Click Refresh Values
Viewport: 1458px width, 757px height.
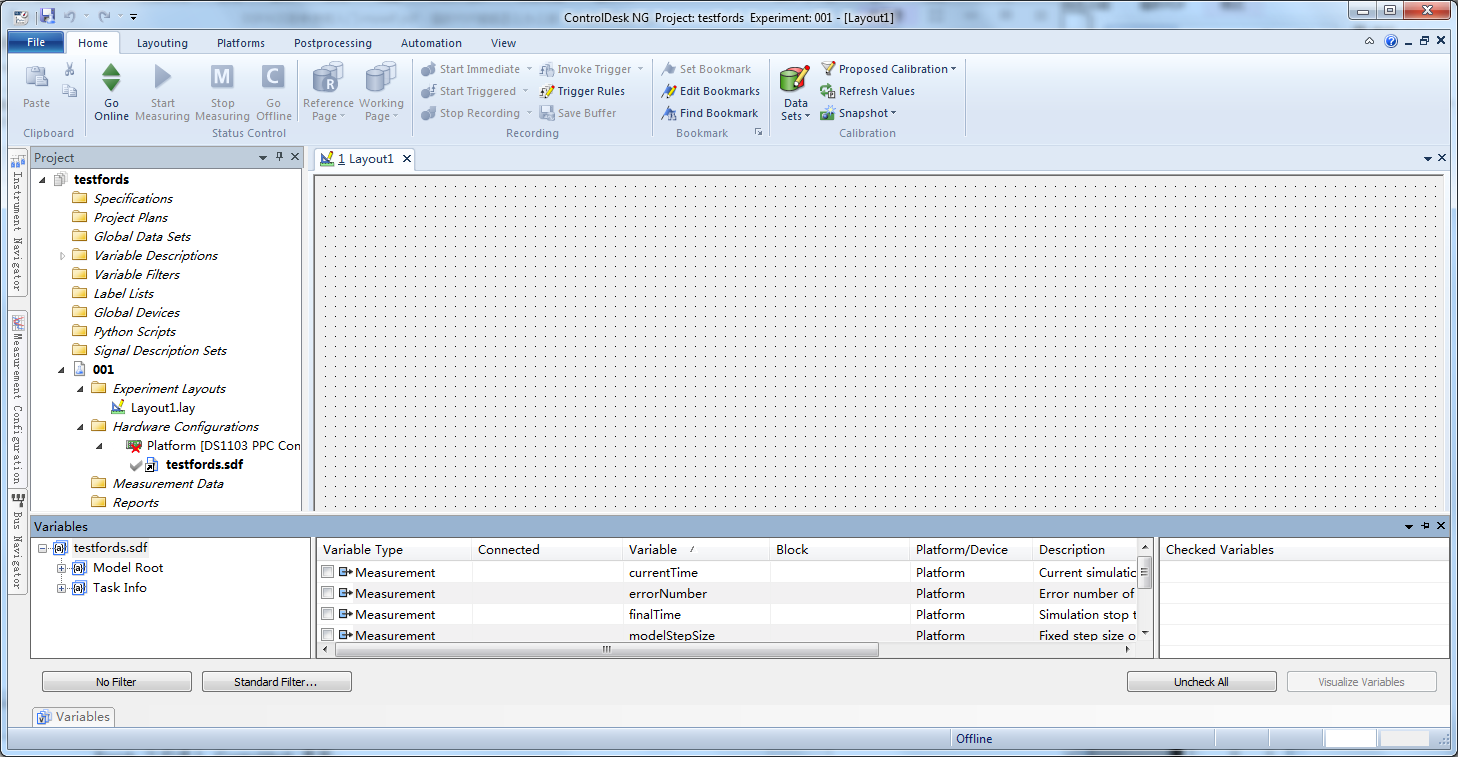[x=867, y=91]
